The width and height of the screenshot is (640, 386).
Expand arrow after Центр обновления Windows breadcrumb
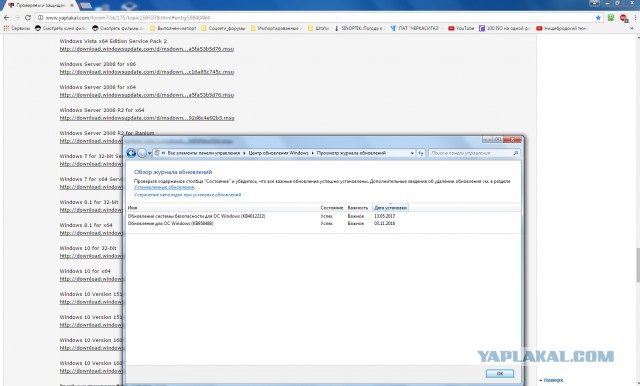[x=313, y=153]
